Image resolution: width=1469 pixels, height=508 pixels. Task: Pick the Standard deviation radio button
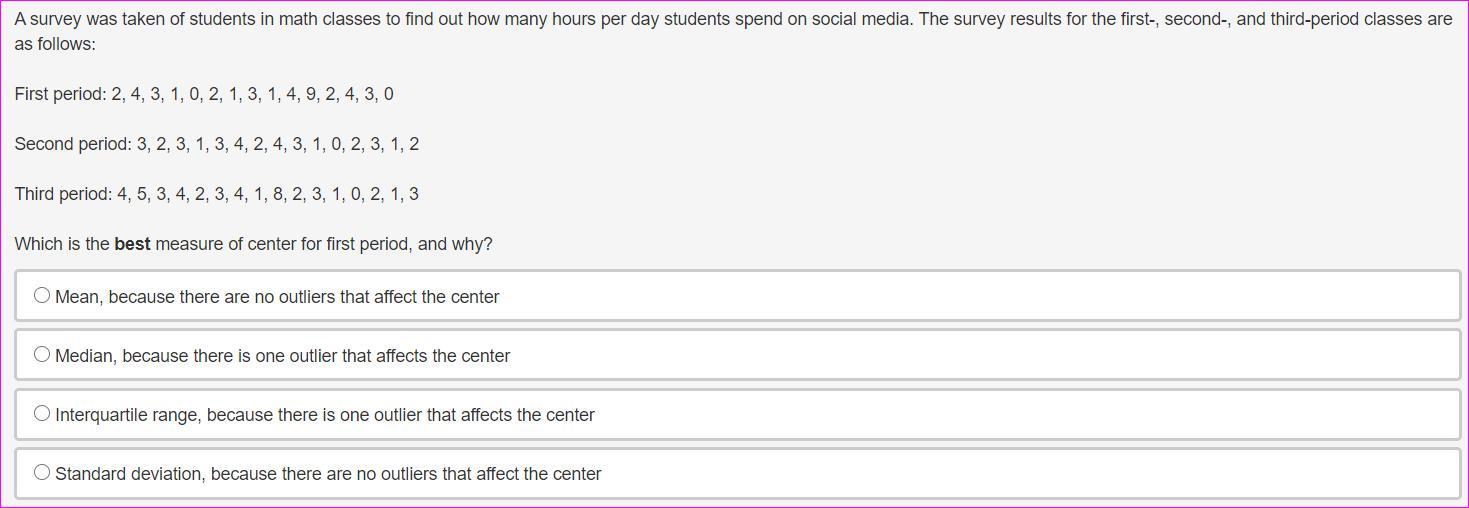(x=42, y=472)
